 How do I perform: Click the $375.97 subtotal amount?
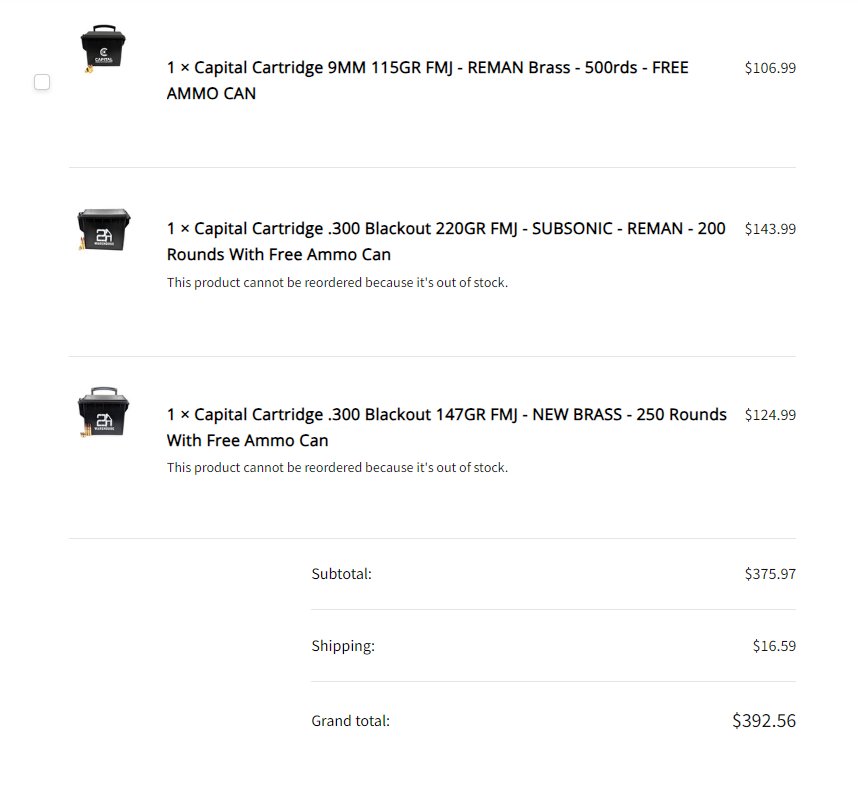coord(770,574)
